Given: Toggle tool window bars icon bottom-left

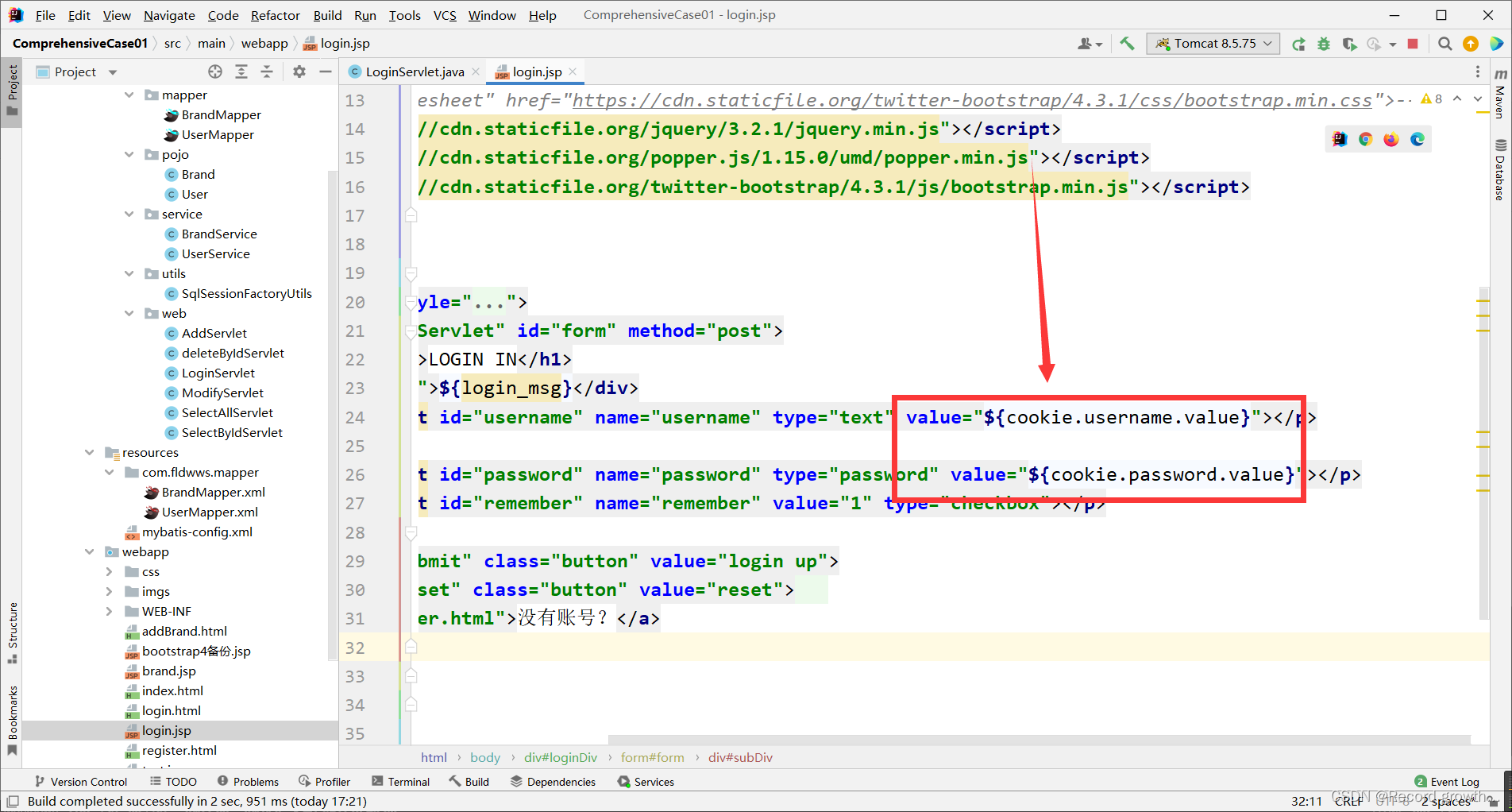Looking at the screenshot, I should tap(13, 801).
